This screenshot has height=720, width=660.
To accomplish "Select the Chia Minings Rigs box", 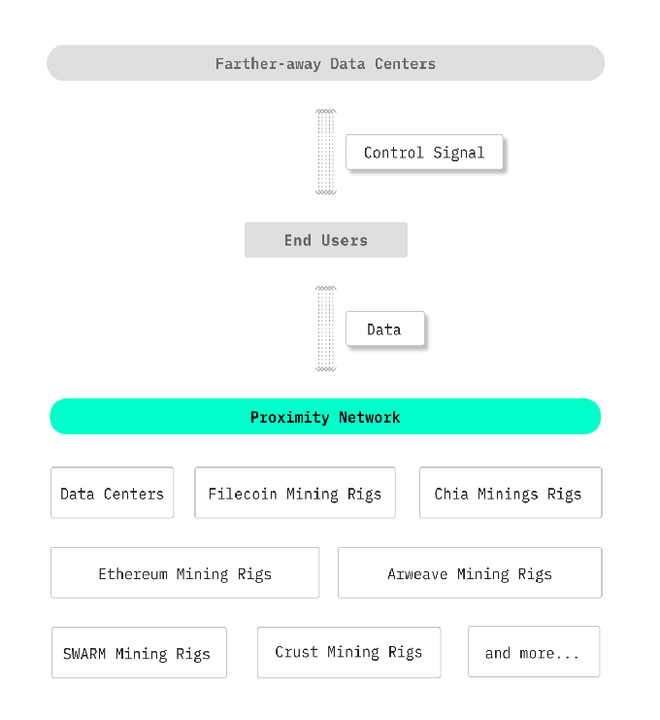I will [x=510, y=493].
